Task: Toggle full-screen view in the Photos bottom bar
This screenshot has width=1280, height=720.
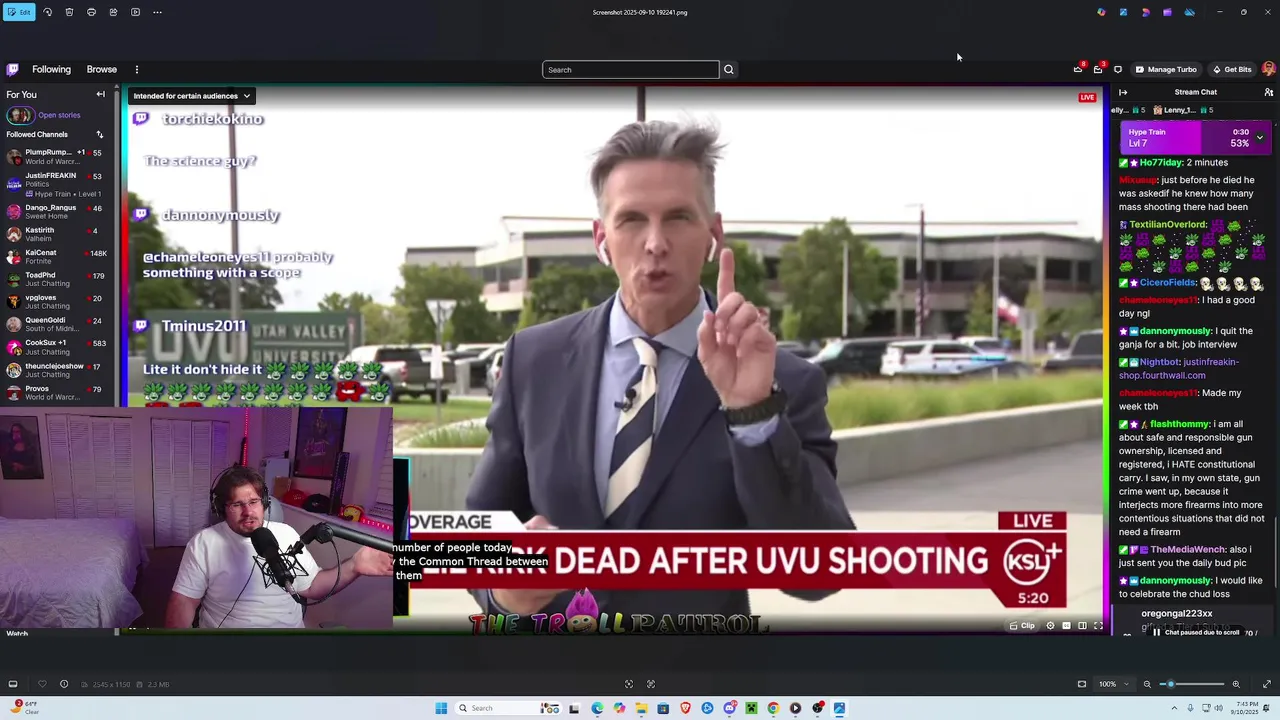Action: pyautogui.click(x=1267, y=684)
